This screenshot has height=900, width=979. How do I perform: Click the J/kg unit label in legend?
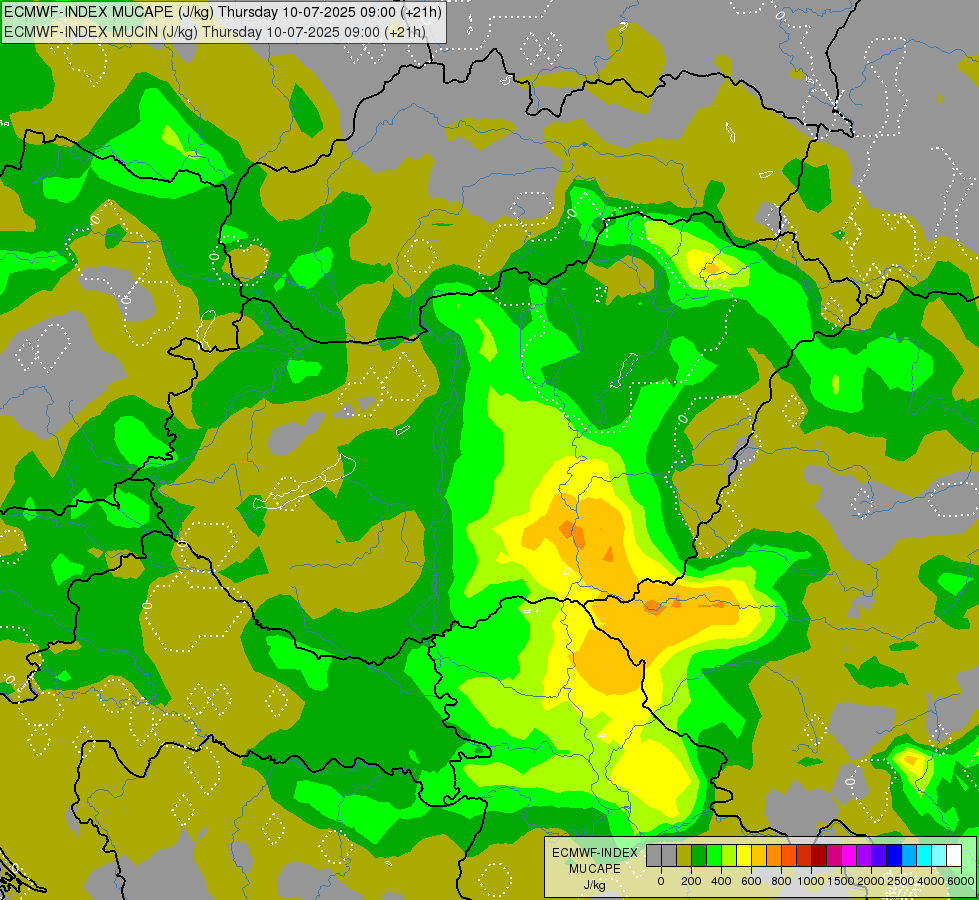(594, 885)
